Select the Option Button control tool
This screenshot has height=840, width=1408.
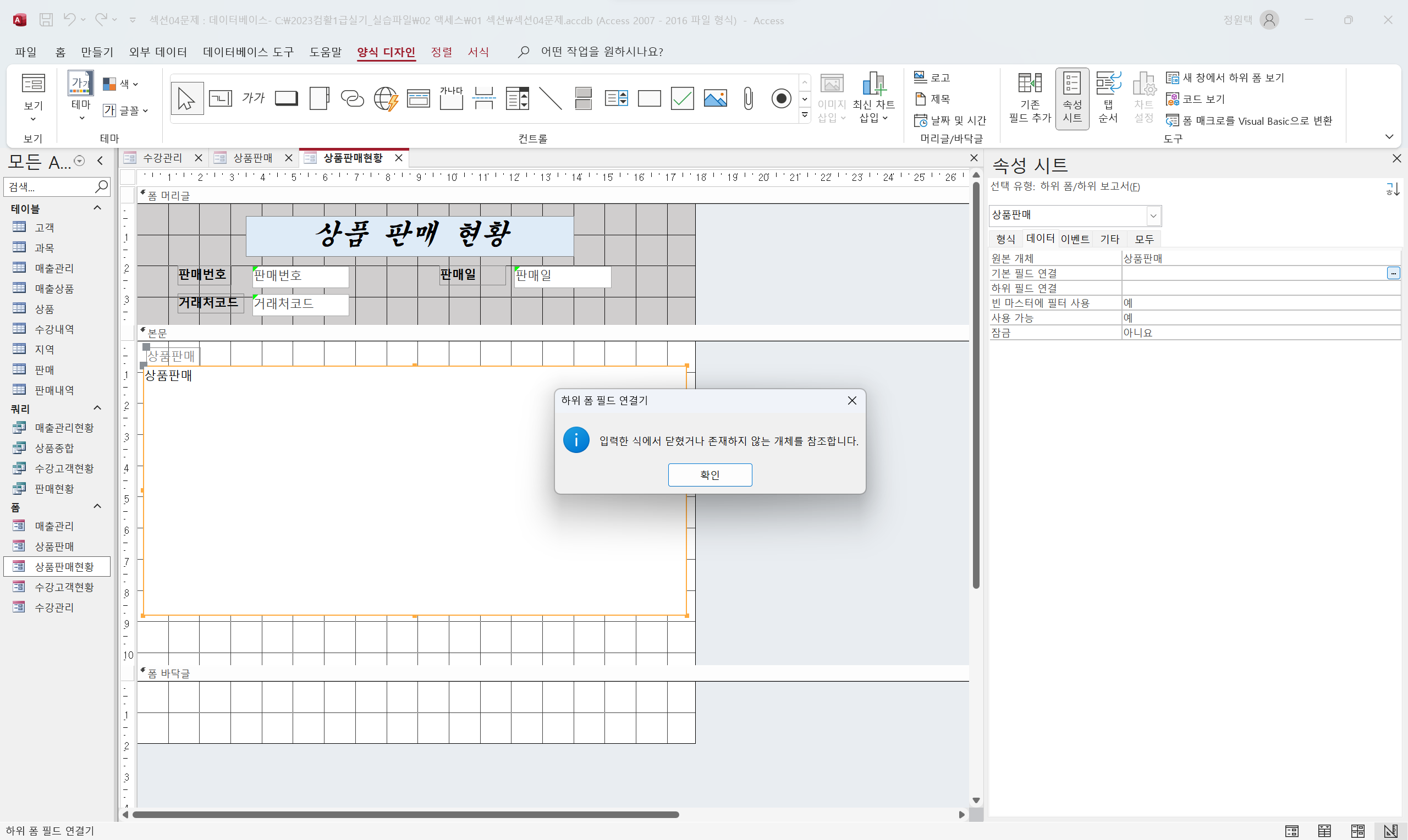tap(782, 98)
